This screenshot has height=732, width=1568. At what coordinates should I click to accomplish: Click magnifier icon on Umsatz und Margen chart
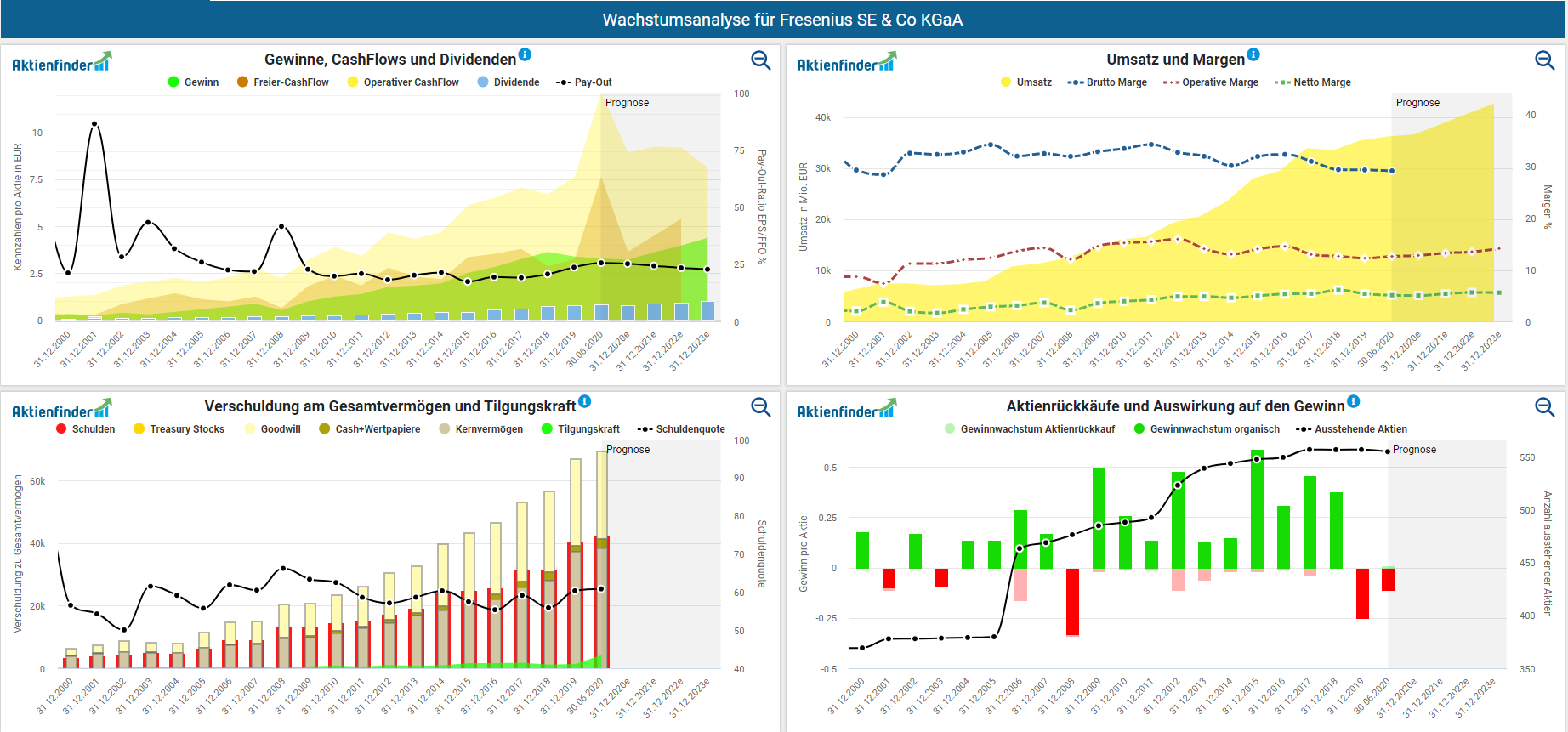pos(1544,60)
